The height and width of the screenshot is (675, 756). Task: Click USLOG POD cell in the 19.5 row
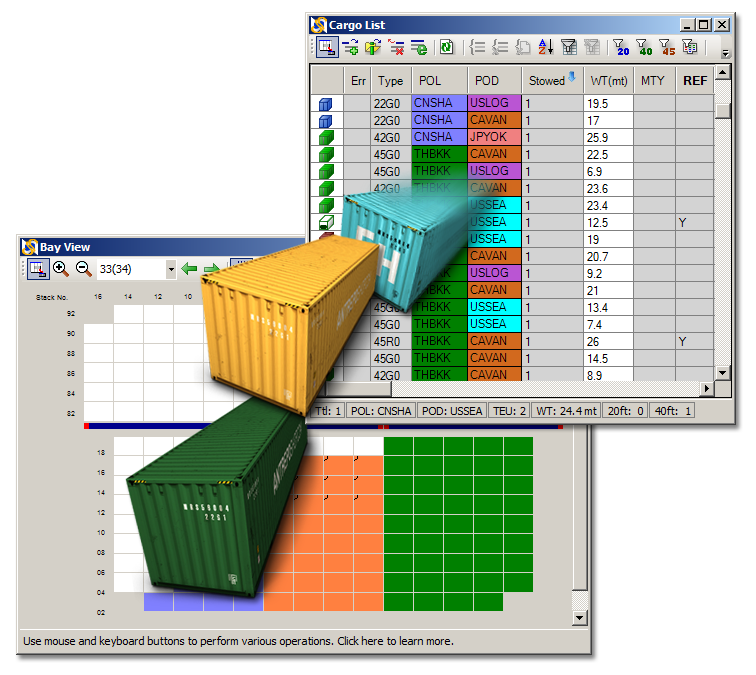(x=494, y=103)
